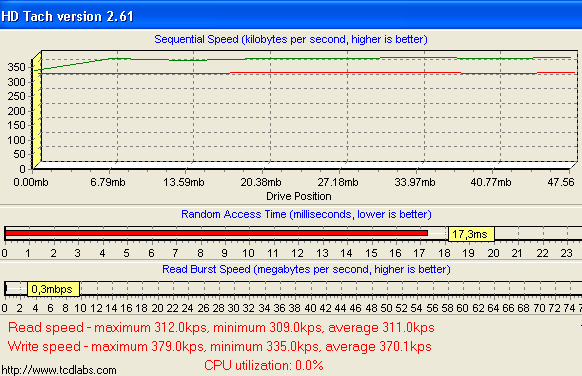Click the HD Tach version 2.61 title
582x376 pixels.
[67, 17]
